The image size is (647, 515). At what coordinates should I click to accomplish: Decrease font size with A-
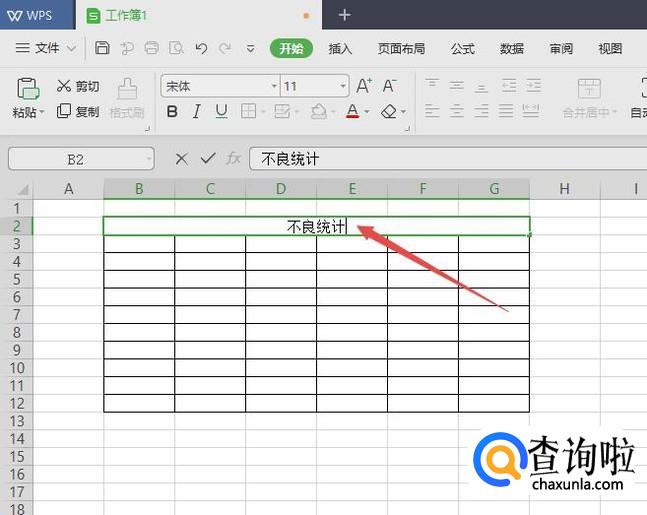[x=390, y=86]
